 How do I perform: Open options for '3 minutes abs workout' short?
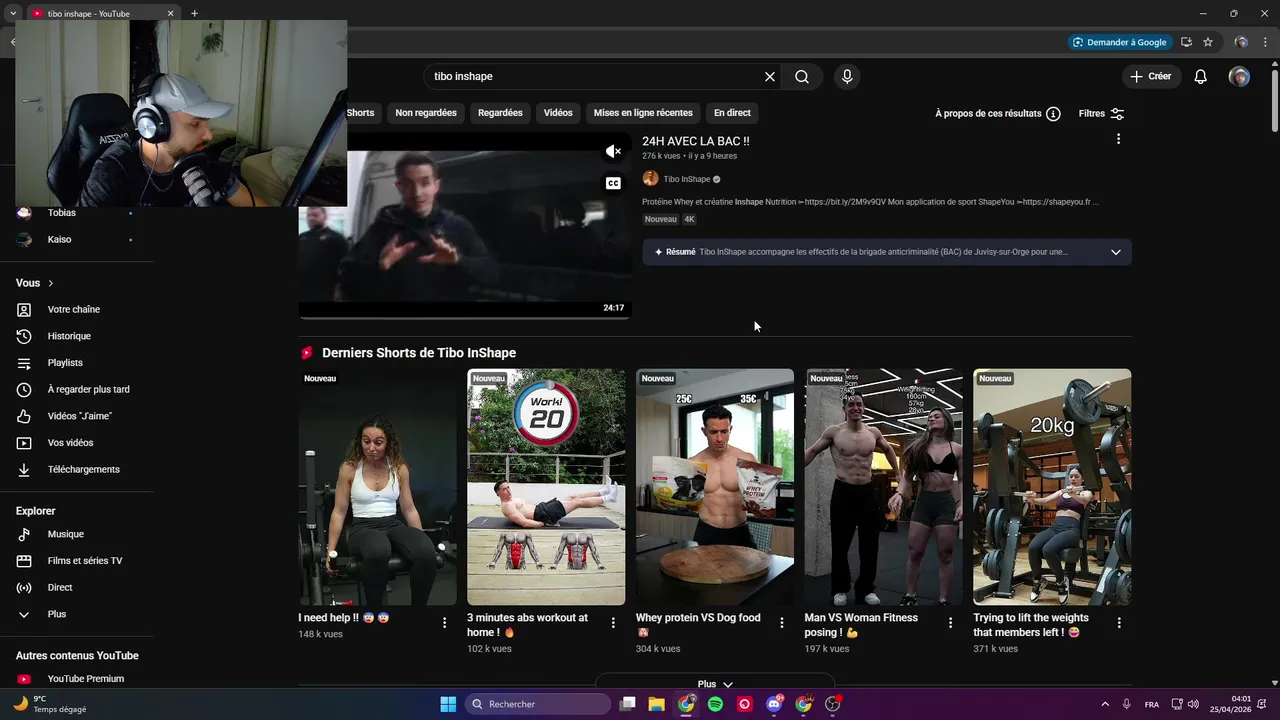[x=613, y=623]
